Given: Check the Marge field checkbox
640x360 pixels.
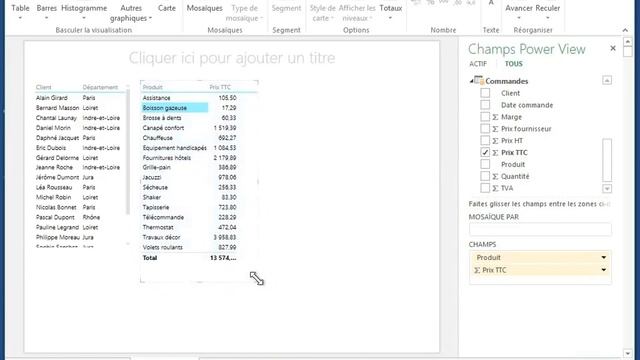Looking at the screenshot, I should click(485, 117).
